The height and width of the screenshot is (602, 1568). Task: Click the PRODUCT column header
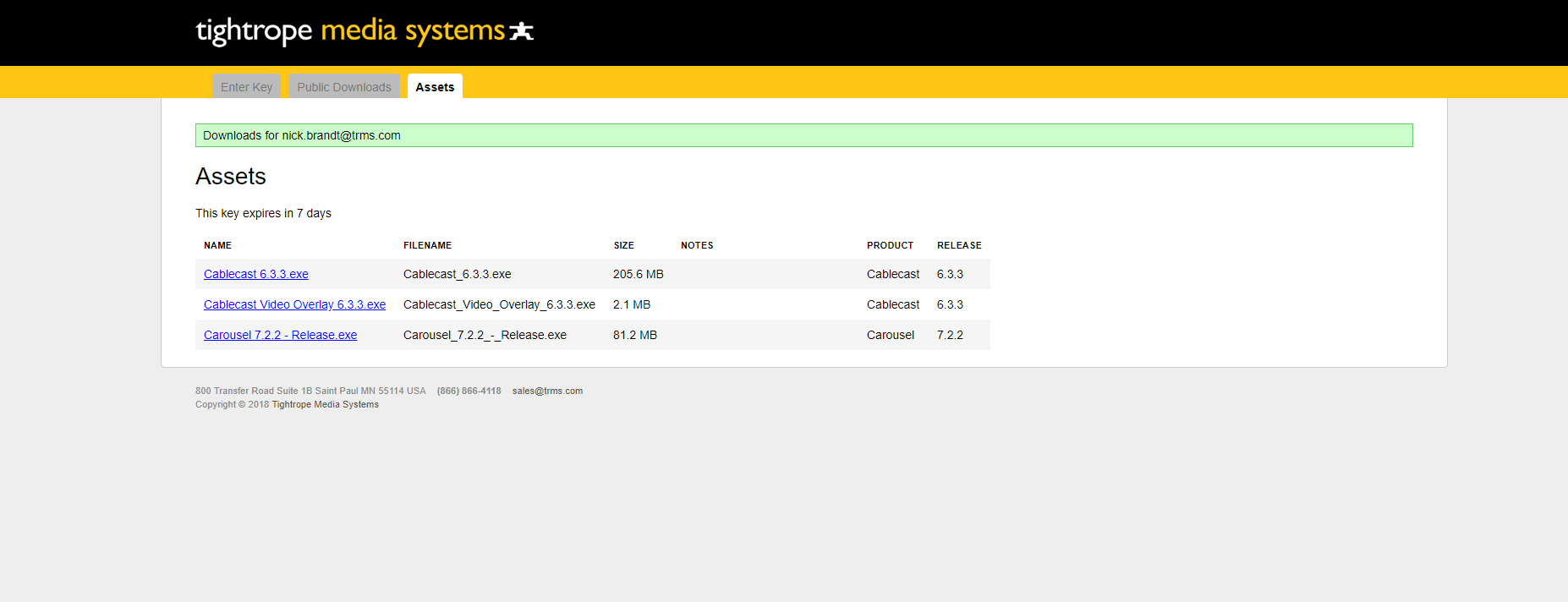pos(890,245)
